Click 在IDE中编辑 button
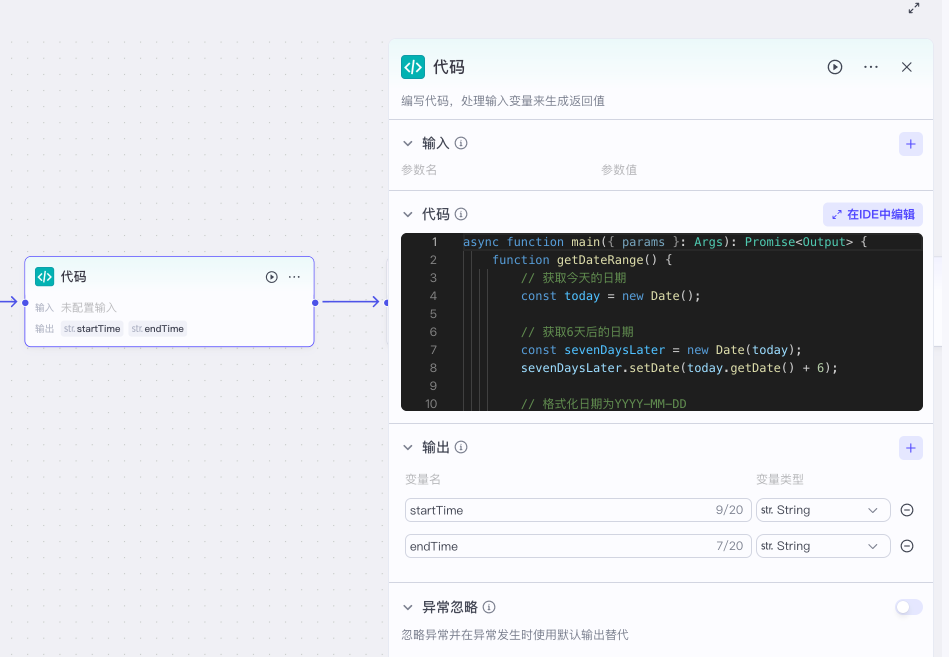The image size is (949, 657). (x=873, y=214)
